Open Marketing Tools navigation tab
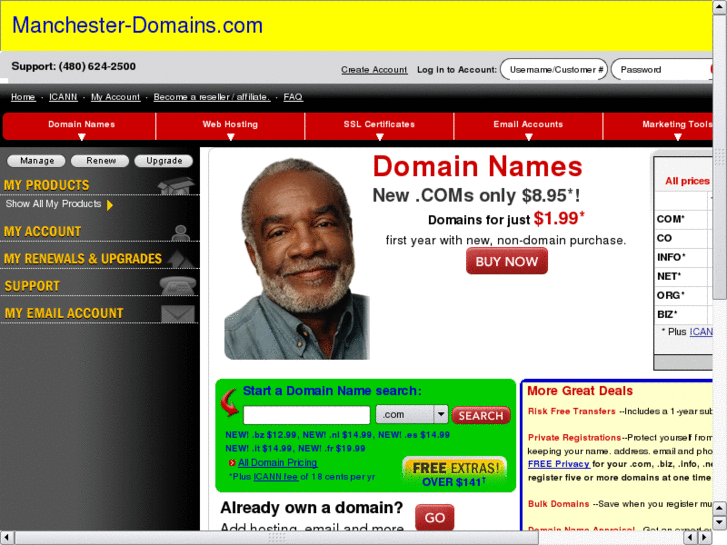This screenshot has width=727, height=545. (658, 126)
